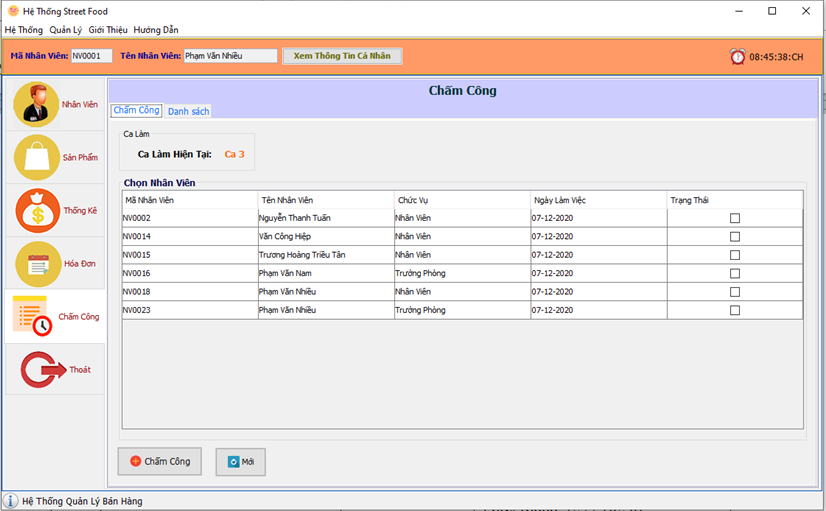Click the Xem Thông Tin Cá Nhân button

342,56
